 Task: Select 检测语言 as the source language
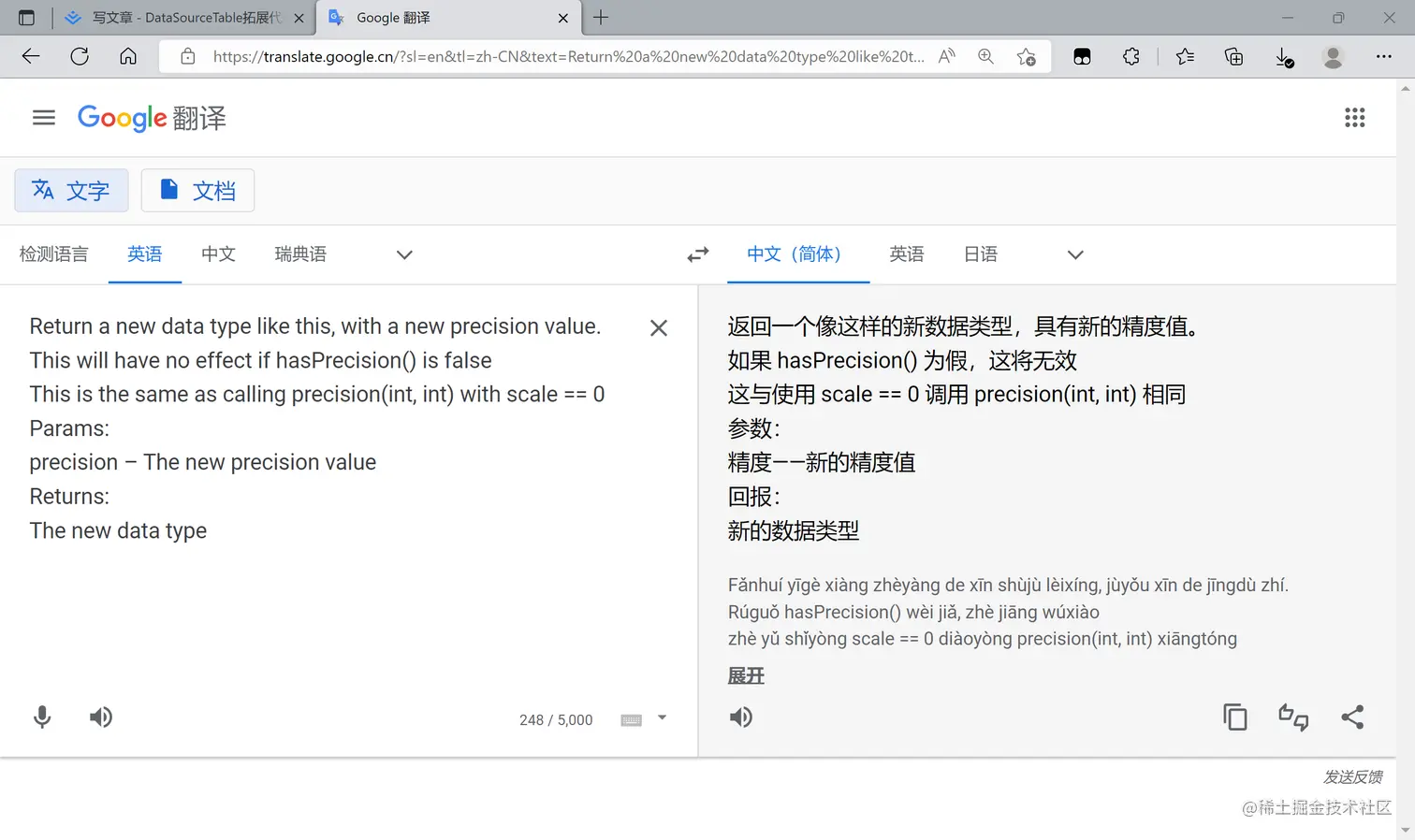click(x=54, y=254)
